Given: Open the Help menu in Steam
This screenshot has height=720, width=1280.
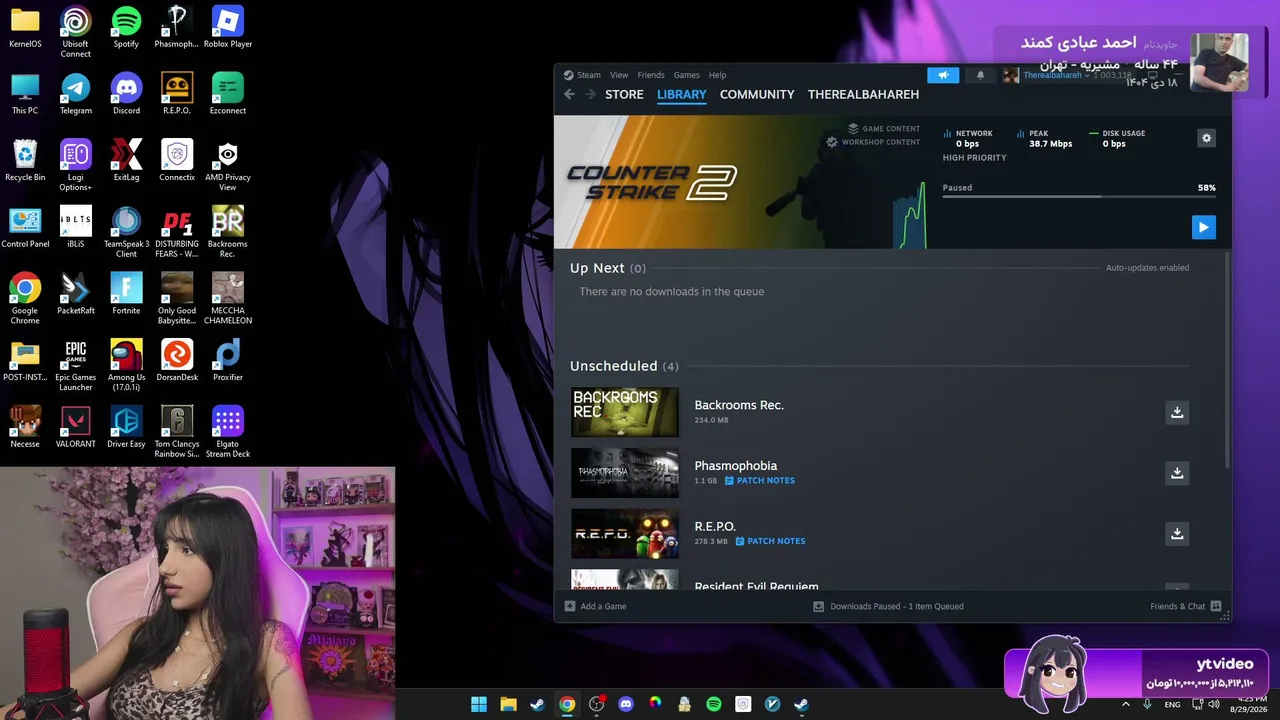Looking at the screenshot, I should click(x=717, y=75).
